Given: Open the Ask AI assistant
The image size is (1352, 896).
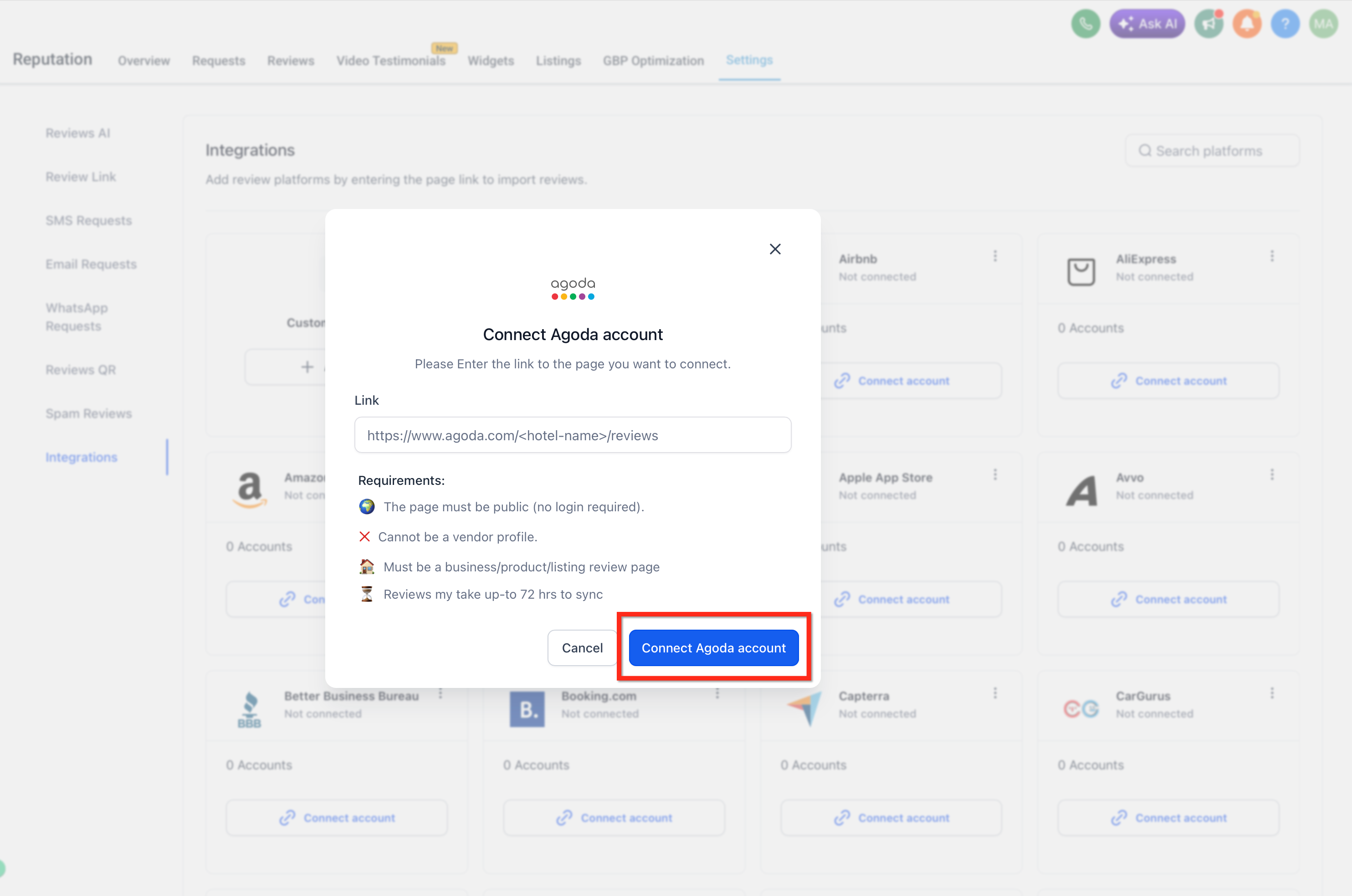Looking at the screenshot, I should pyautogui.click(x=1147, y=24).
